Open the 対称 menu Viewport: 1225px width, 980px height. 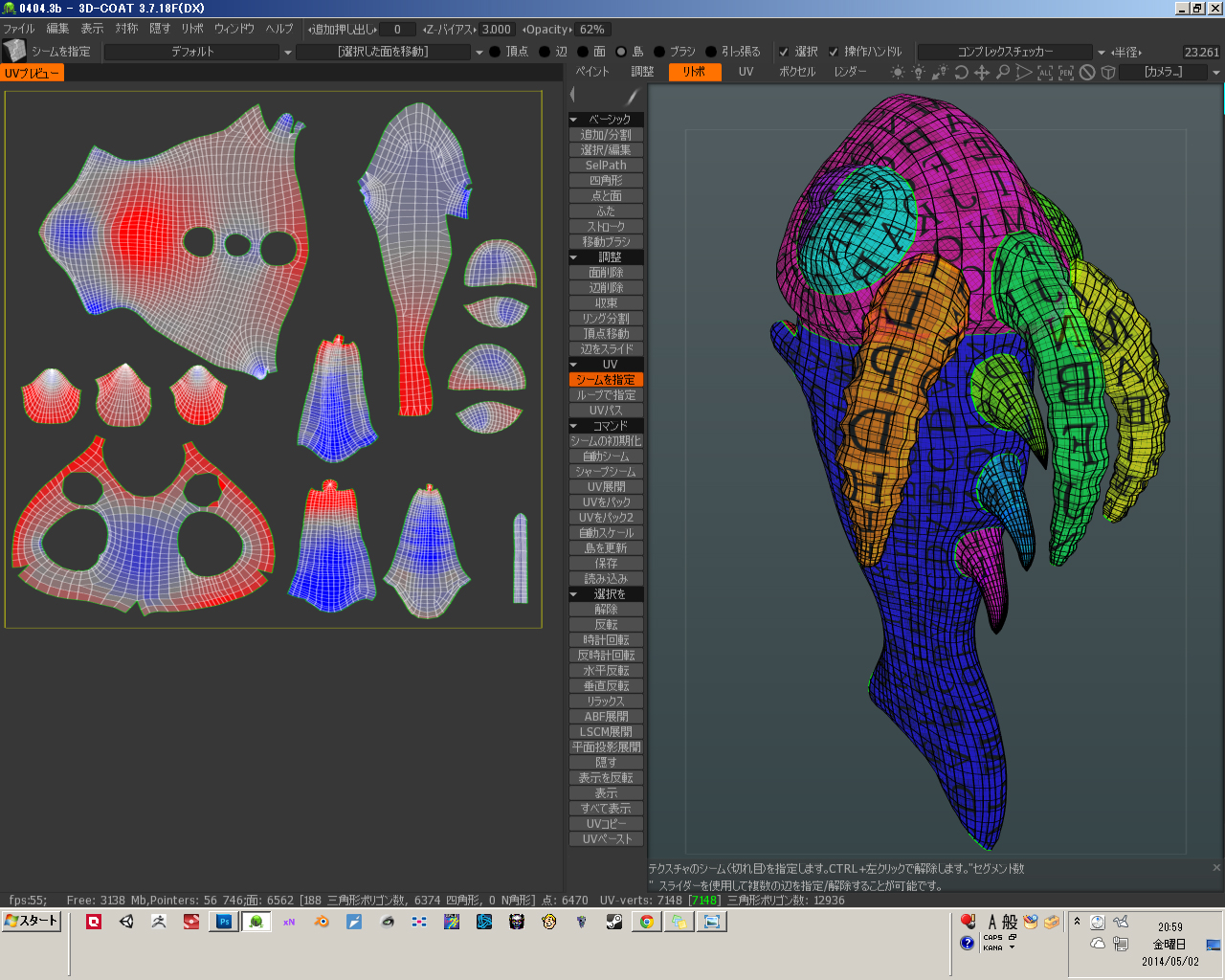click(x=126, y=29)
